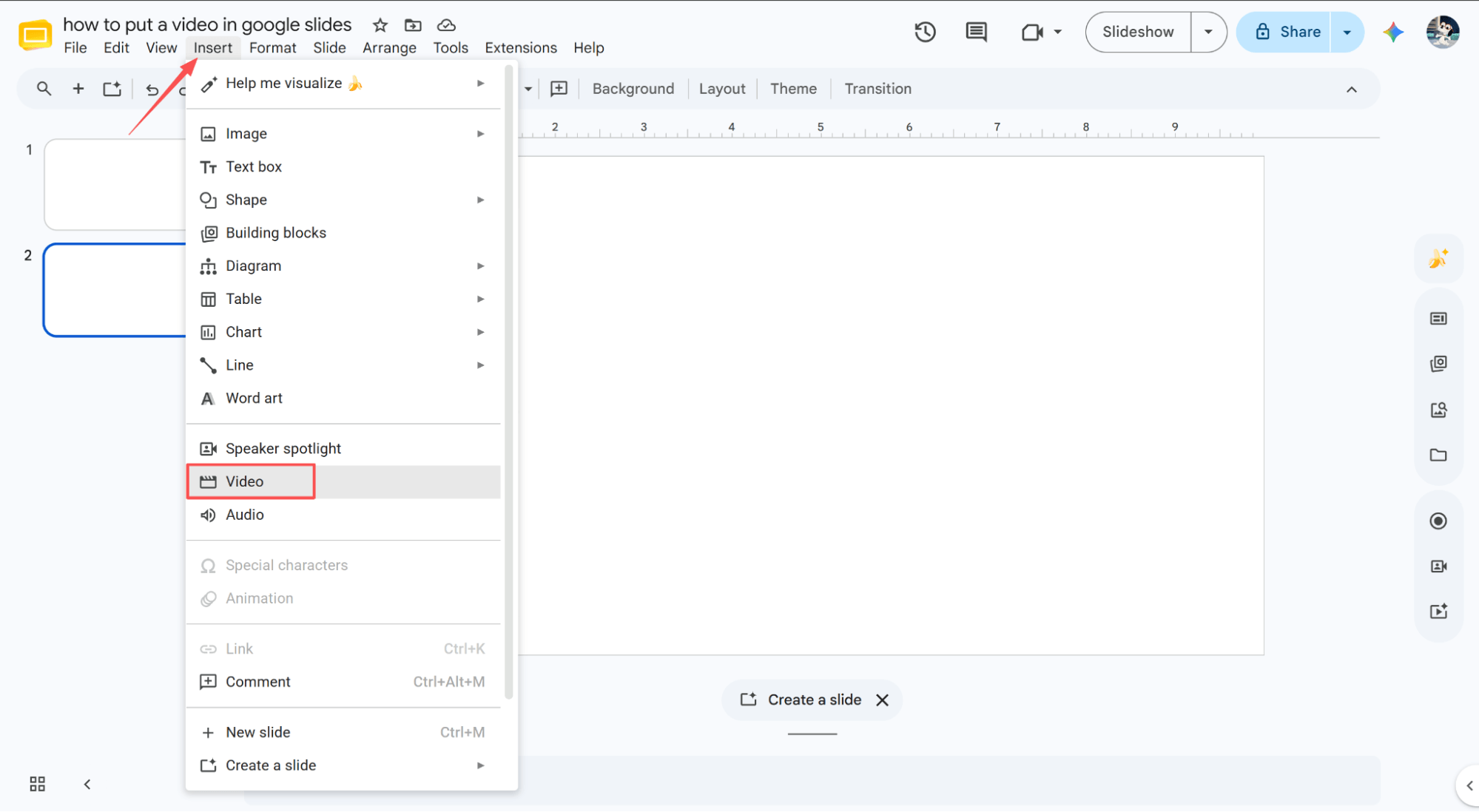Screen dimensions: 1479x812
Task: Star this presentation
Action: coord(380,25)
